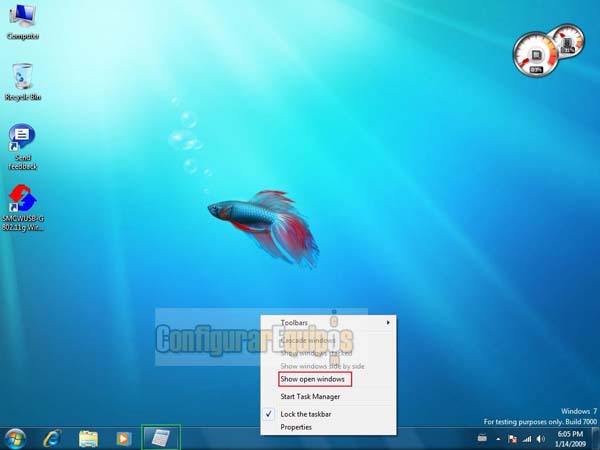
Task: Choose Cascade windows in the context menu
Action: 329,340
